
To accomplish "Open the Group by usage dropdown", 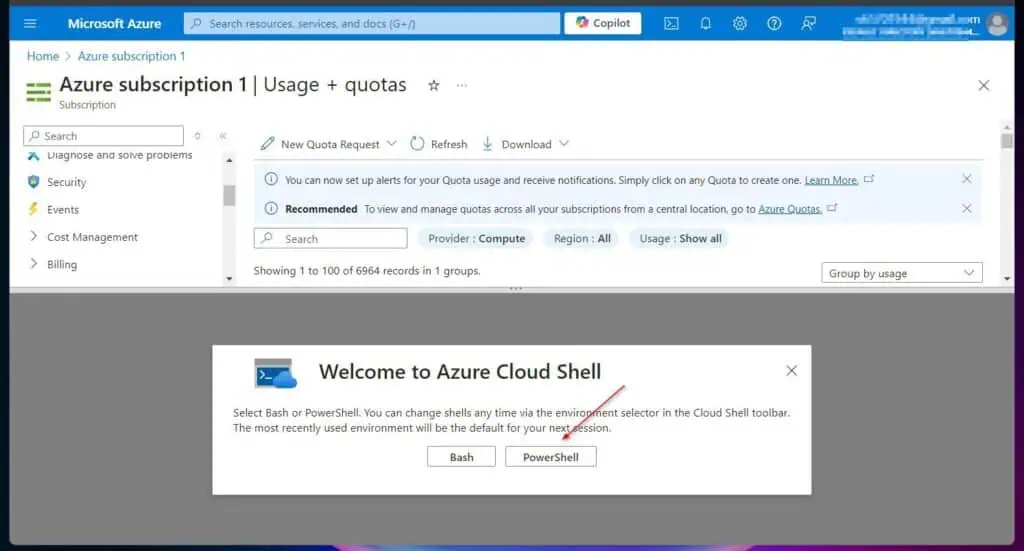I will coord(901,273).
